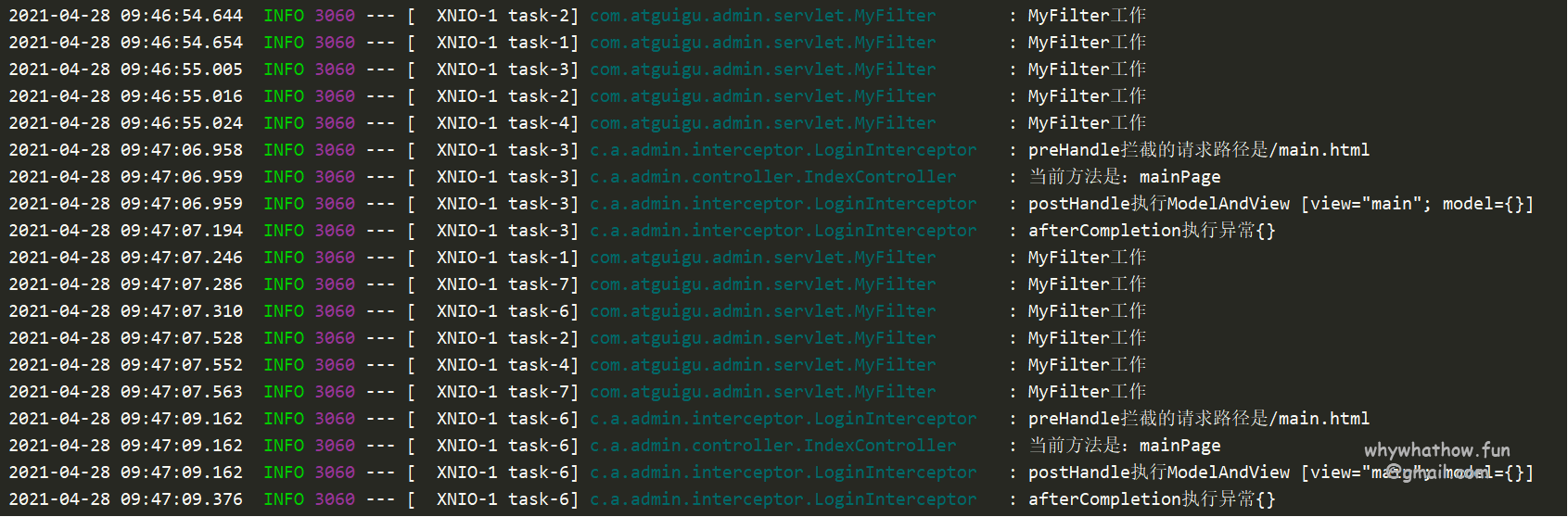This screenshot has width=1568, height=517.
Task: Click the XNIO-1 task-4 thread at 09:46:55.024
Action: pos(506,123)
